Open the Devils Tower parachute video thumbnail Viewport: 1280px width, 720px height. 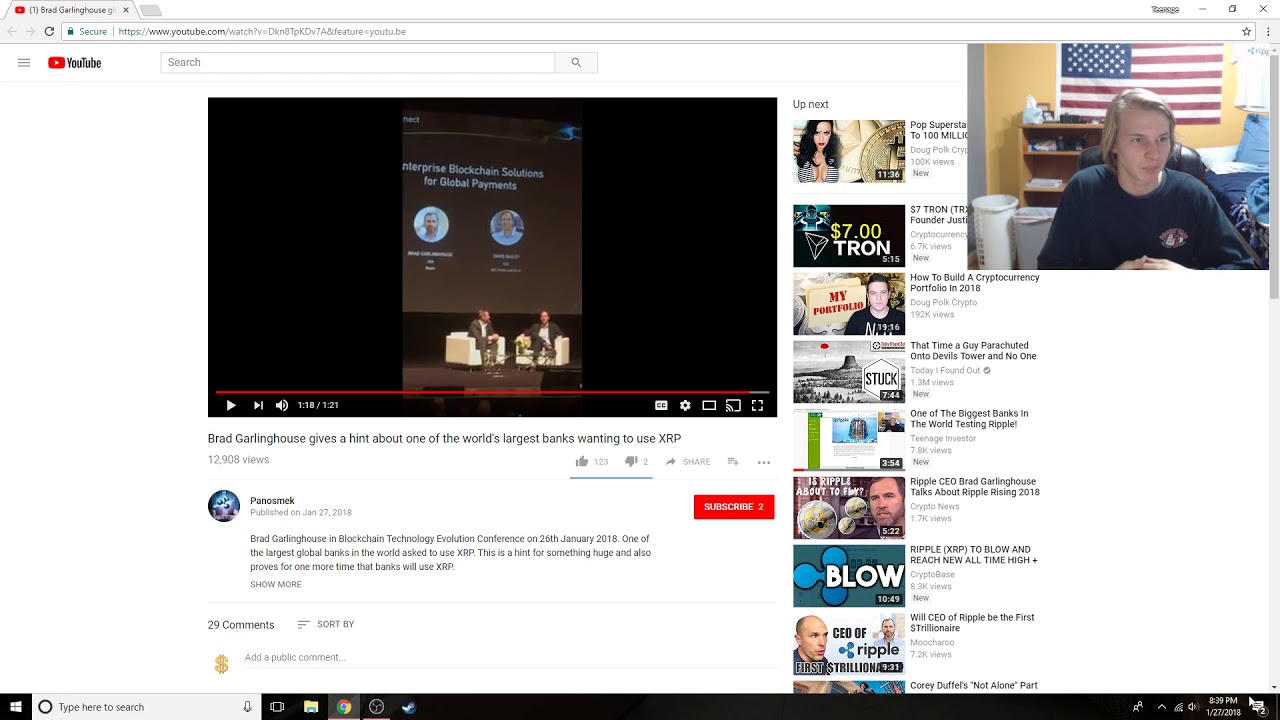click(x=849, y=372)
